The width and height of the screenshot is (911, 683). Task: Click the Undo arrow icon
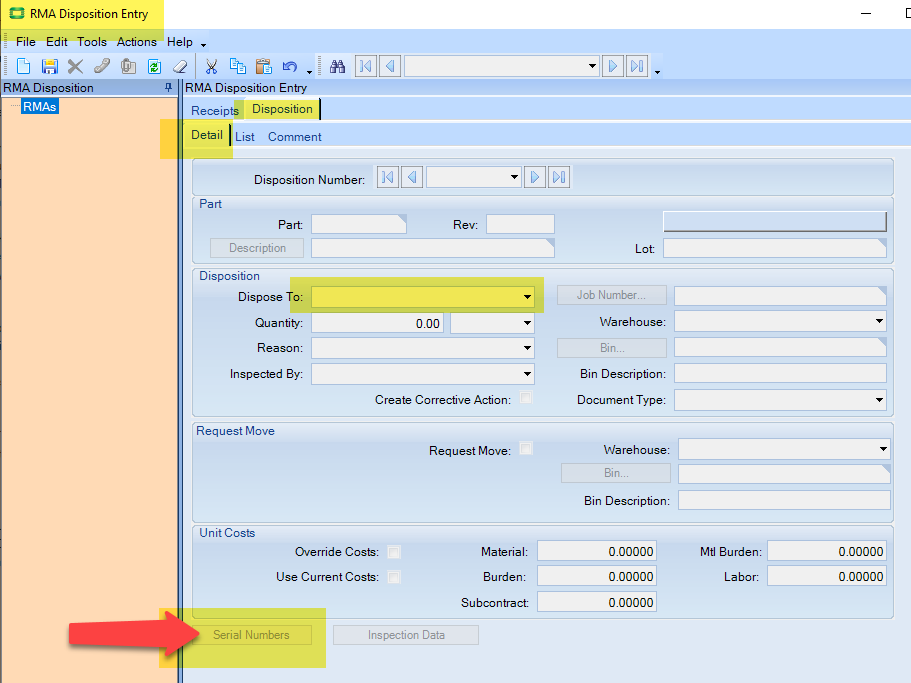(x=288, y=66)
